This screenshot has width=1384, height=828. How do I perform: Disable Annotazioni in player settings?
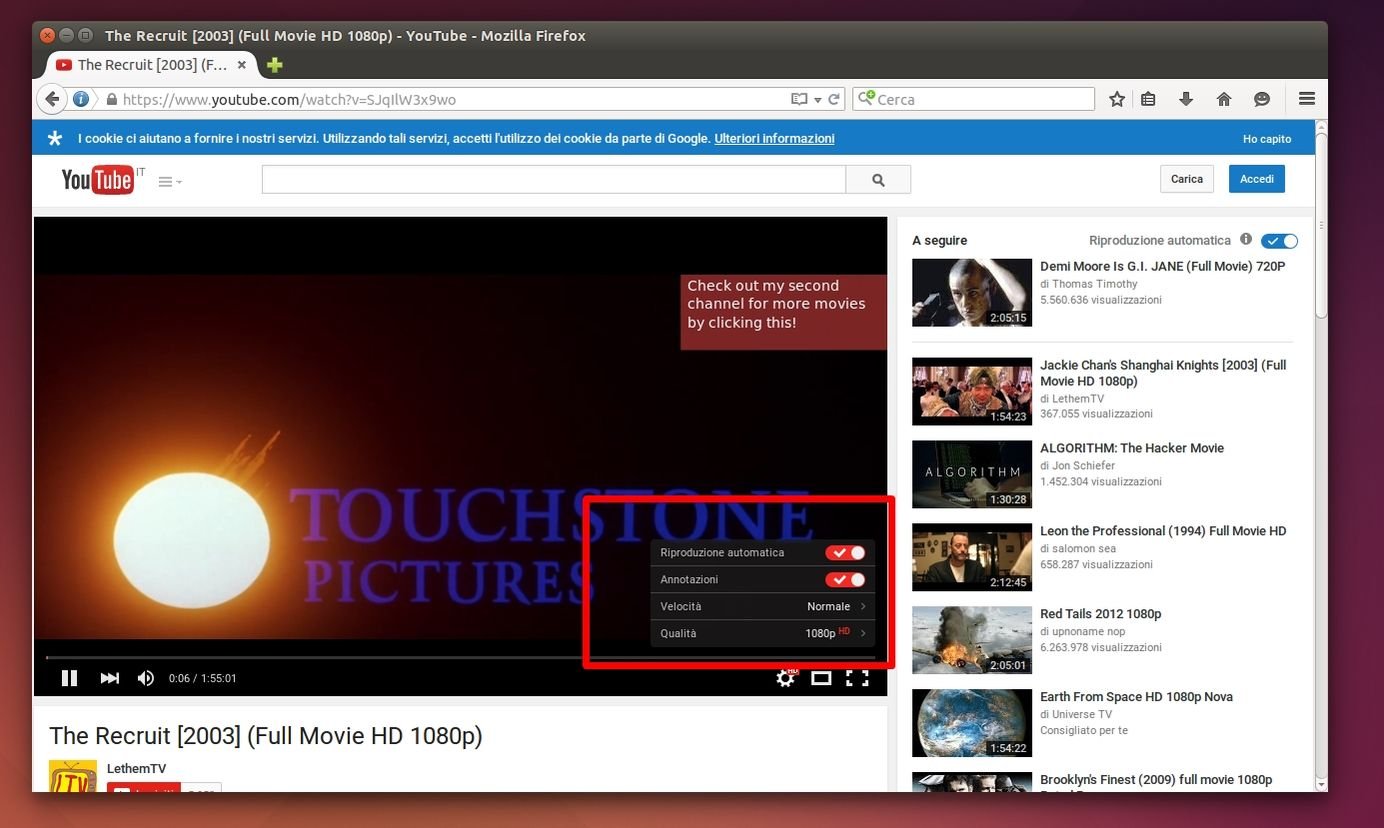coord(845,580)
